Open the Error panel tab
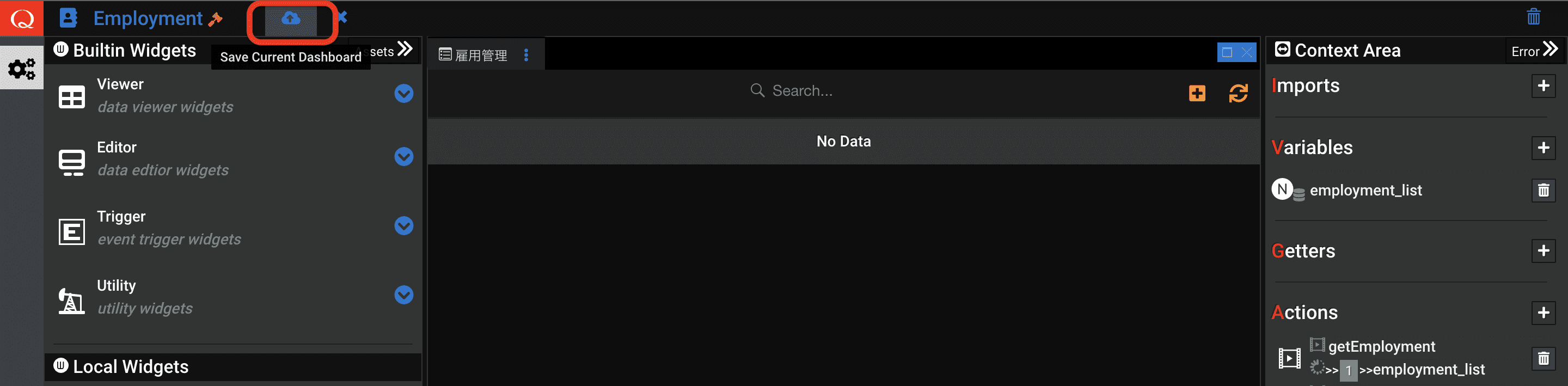This screenshot has width=1568, height=386. (1534, 51)
